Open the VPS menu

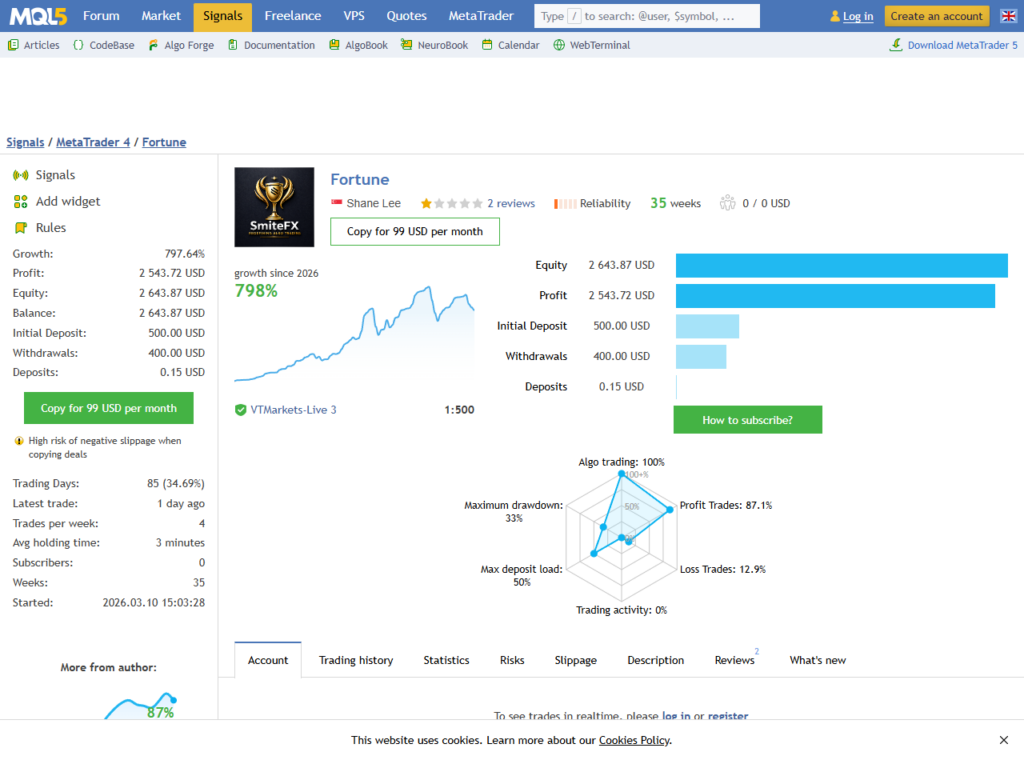pyautogui.click(x=354, y=16)
